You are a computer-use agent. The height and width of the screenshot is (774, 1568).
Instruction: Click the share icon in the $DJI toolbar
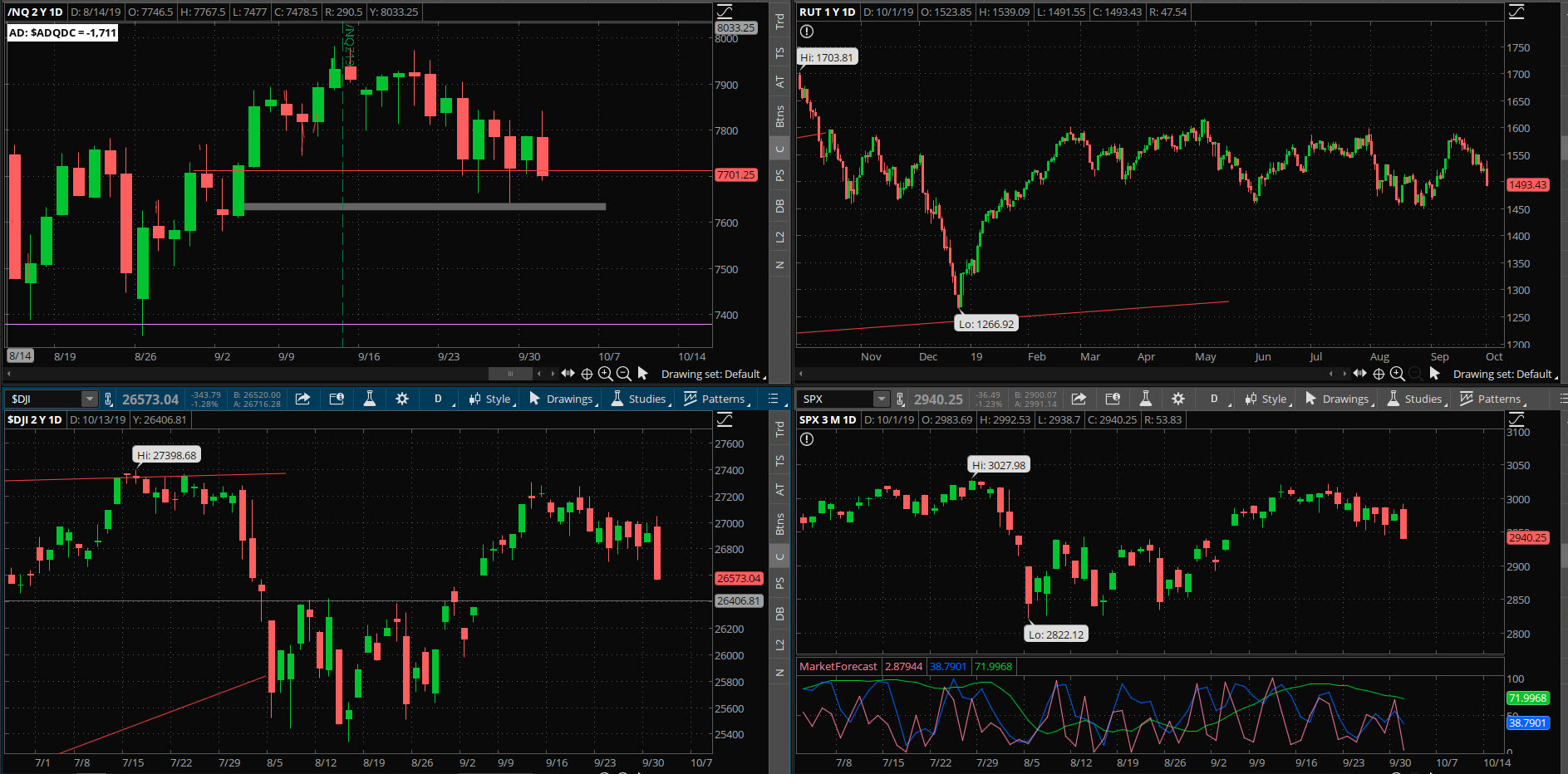point(302,399)
